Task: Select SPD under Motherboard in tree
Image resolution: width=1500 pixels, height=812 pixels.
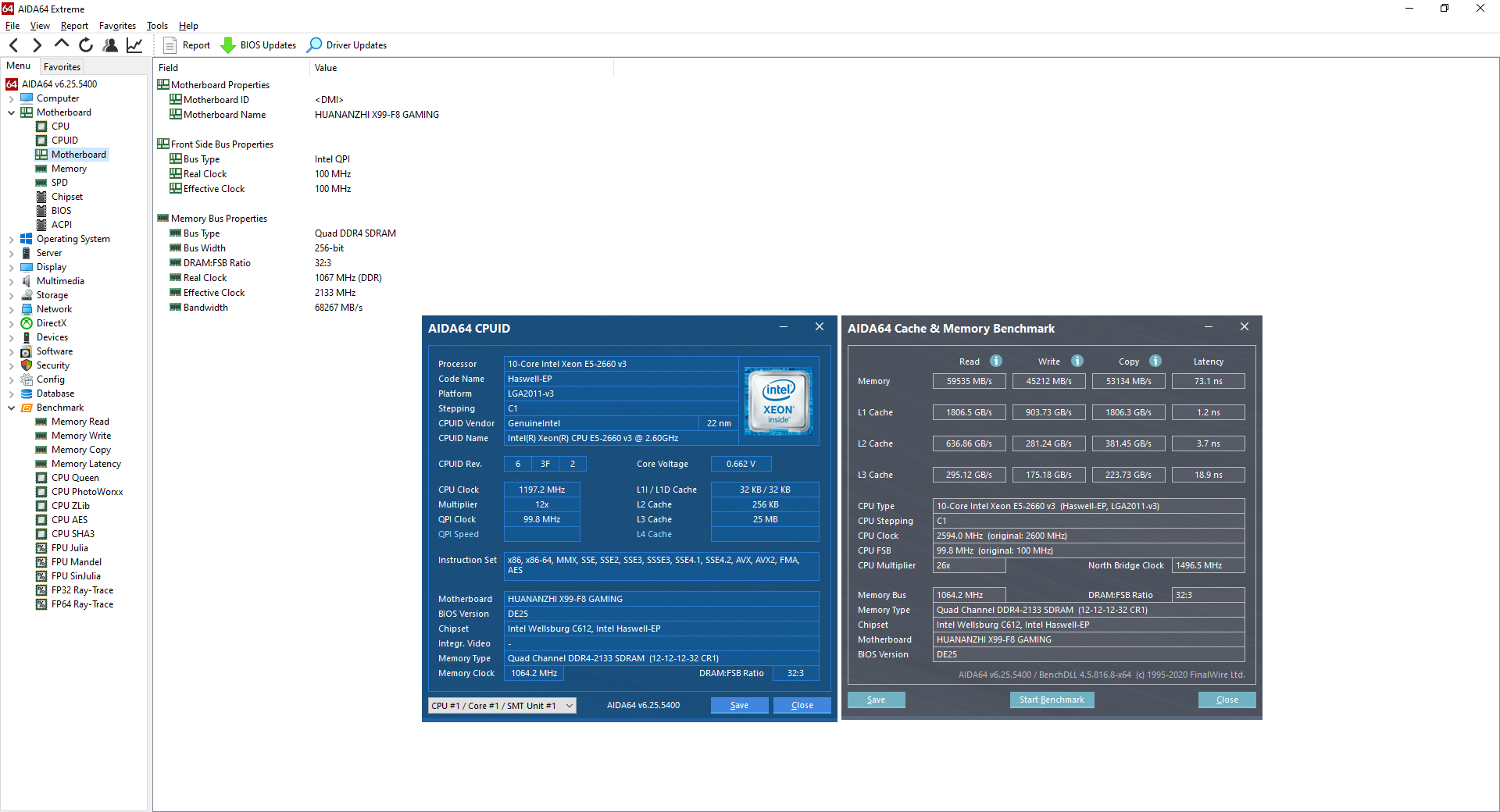Action: [59, 183]
